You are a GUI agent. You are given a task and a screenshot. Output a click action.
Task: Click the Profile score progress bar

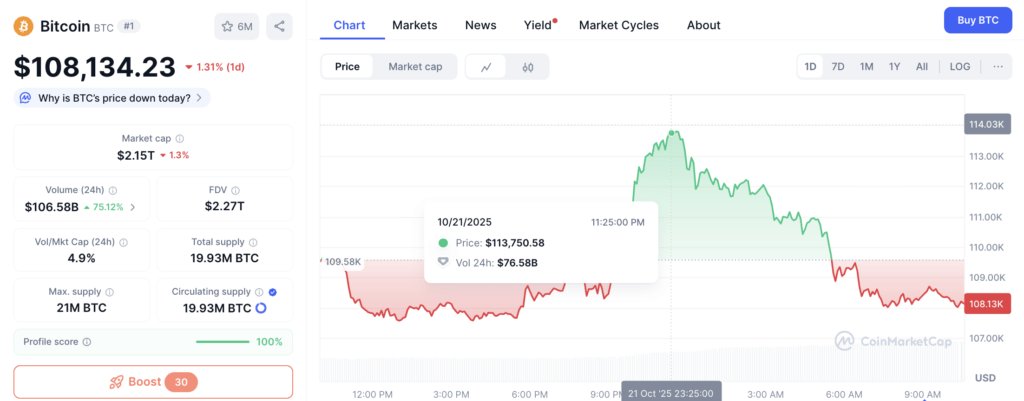coord(224,342)
